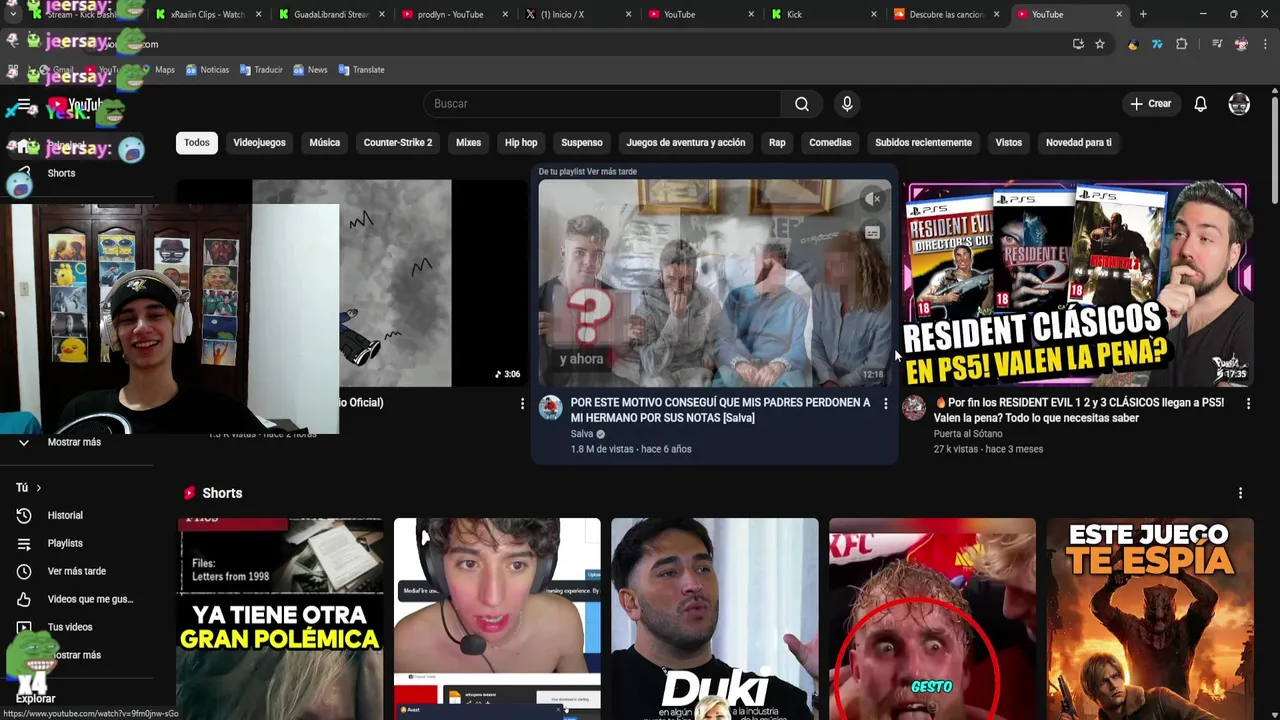Viewport: 1280px width, 720px height.
Task: Open Shorts in the sidebar
Action: point(61,173)
